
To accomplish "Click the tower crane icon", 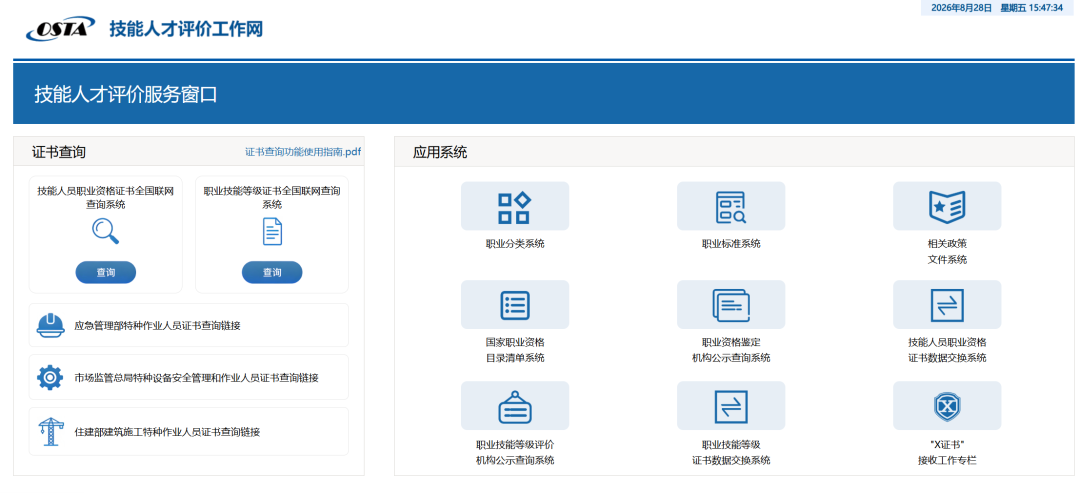I will point(50,432).
